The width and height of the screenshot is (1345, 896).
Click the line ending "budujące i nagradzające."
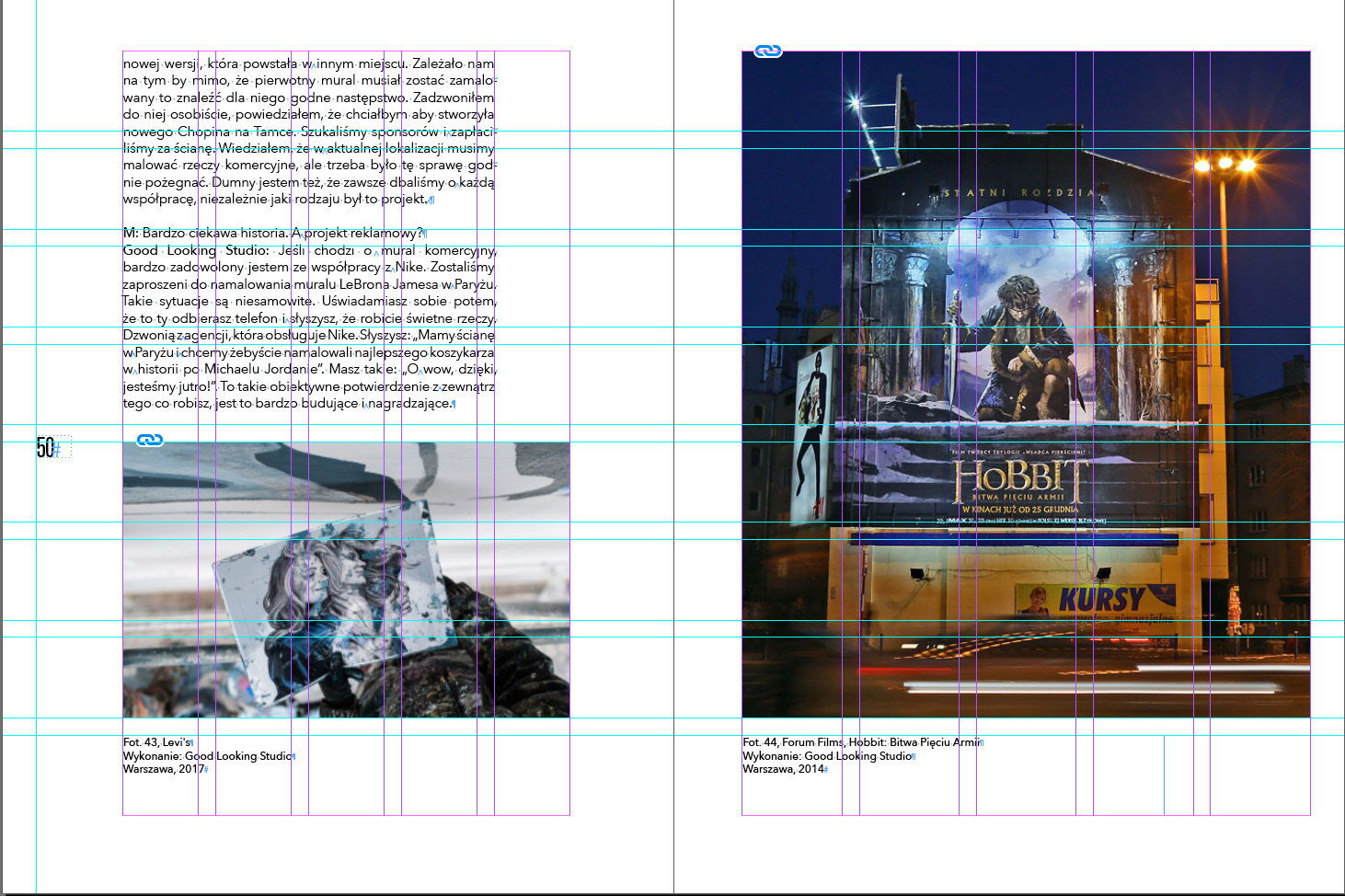click(x=288, y=404)
